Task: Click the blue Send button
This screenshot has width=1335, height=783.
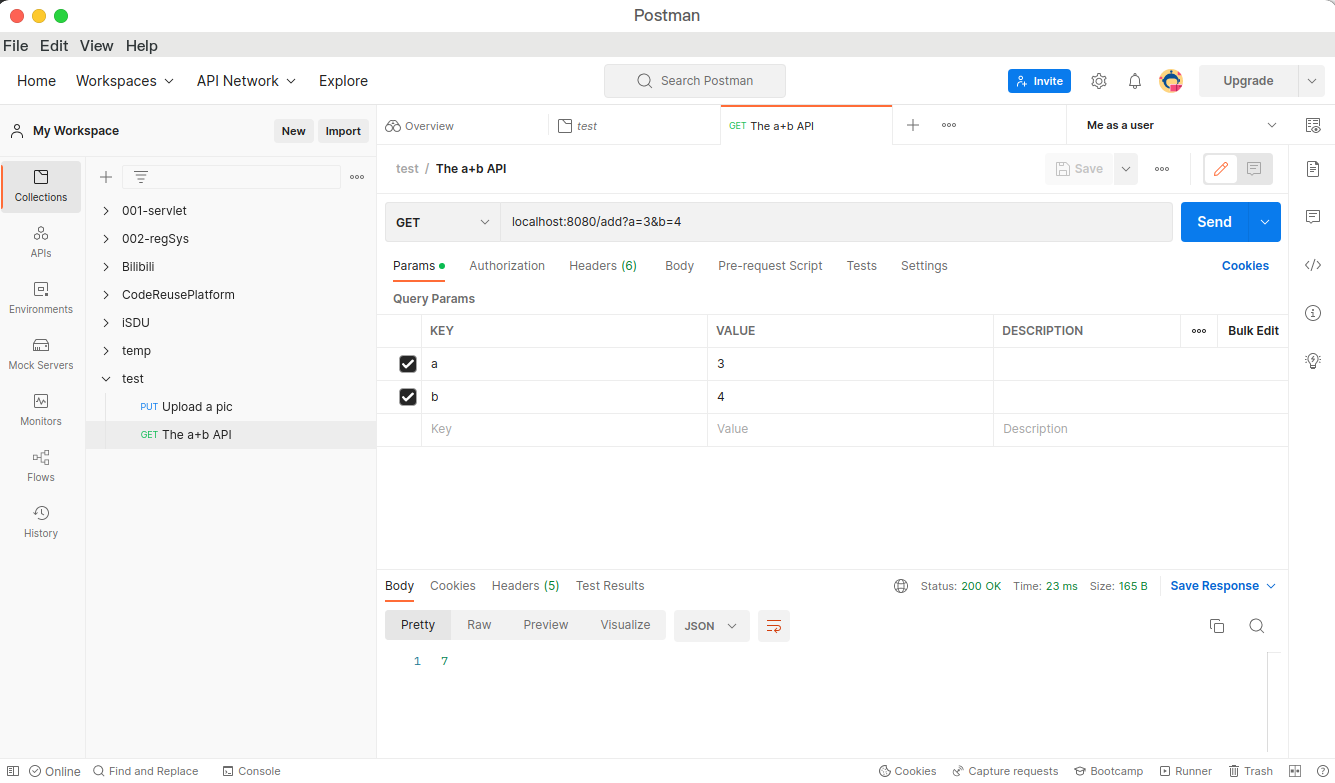Action: pos(1215,222)
